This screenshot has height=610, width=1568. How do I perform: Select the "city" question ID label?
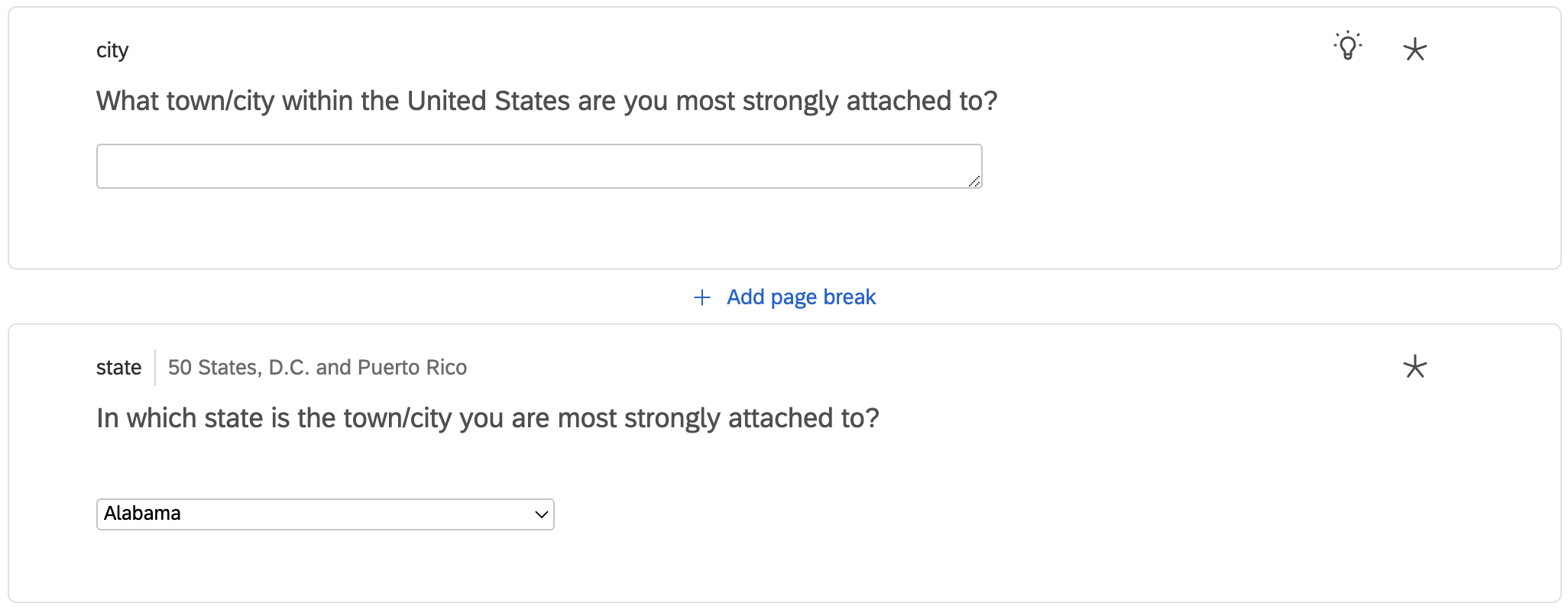click(112, 50)
